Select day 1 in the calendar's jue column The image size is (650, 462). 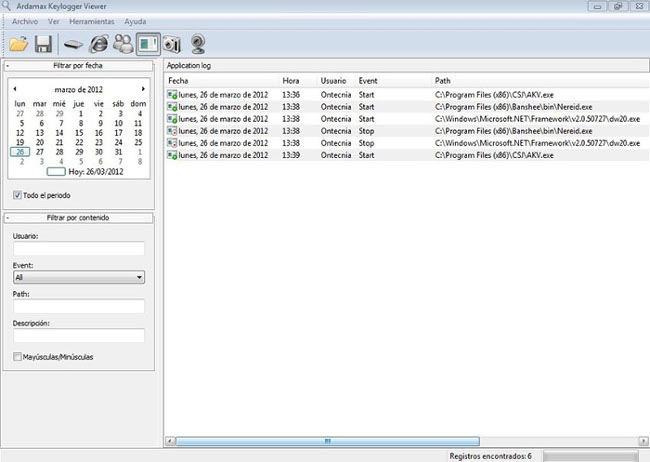coord(81,114)
